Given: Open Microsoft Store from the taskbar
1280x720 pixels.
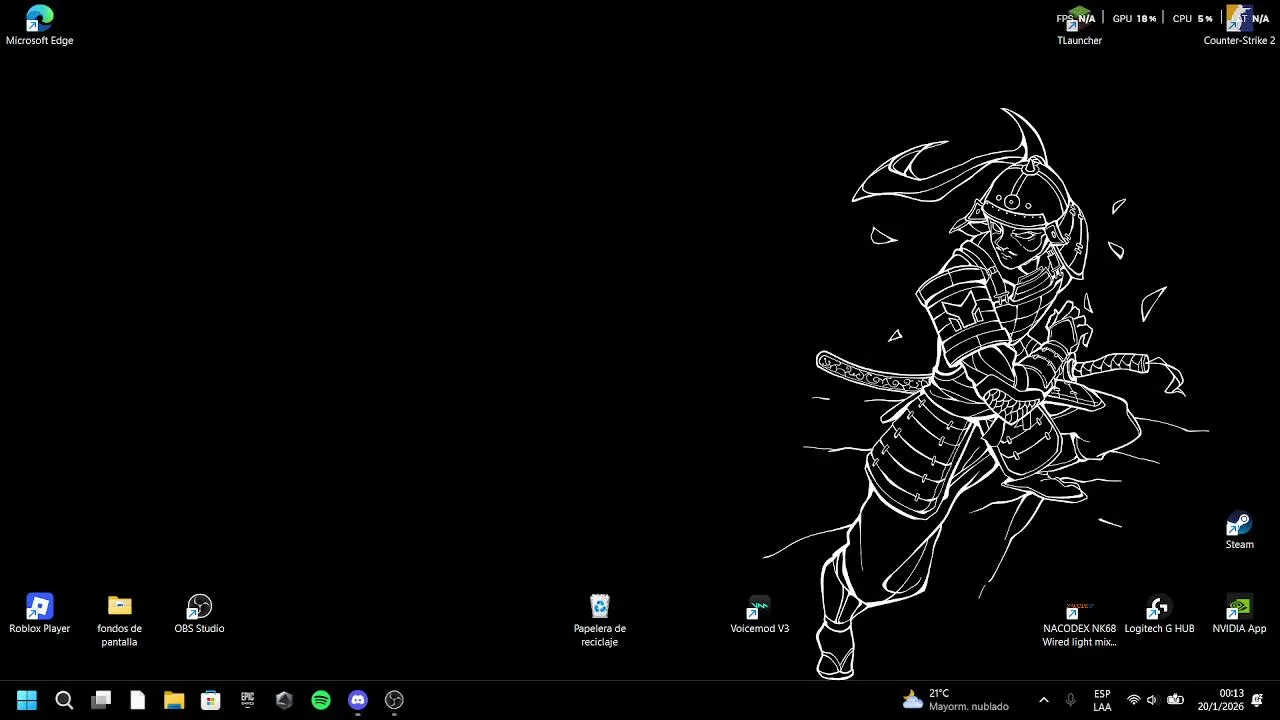Looking at the screenshot, I should pos(211,700).
